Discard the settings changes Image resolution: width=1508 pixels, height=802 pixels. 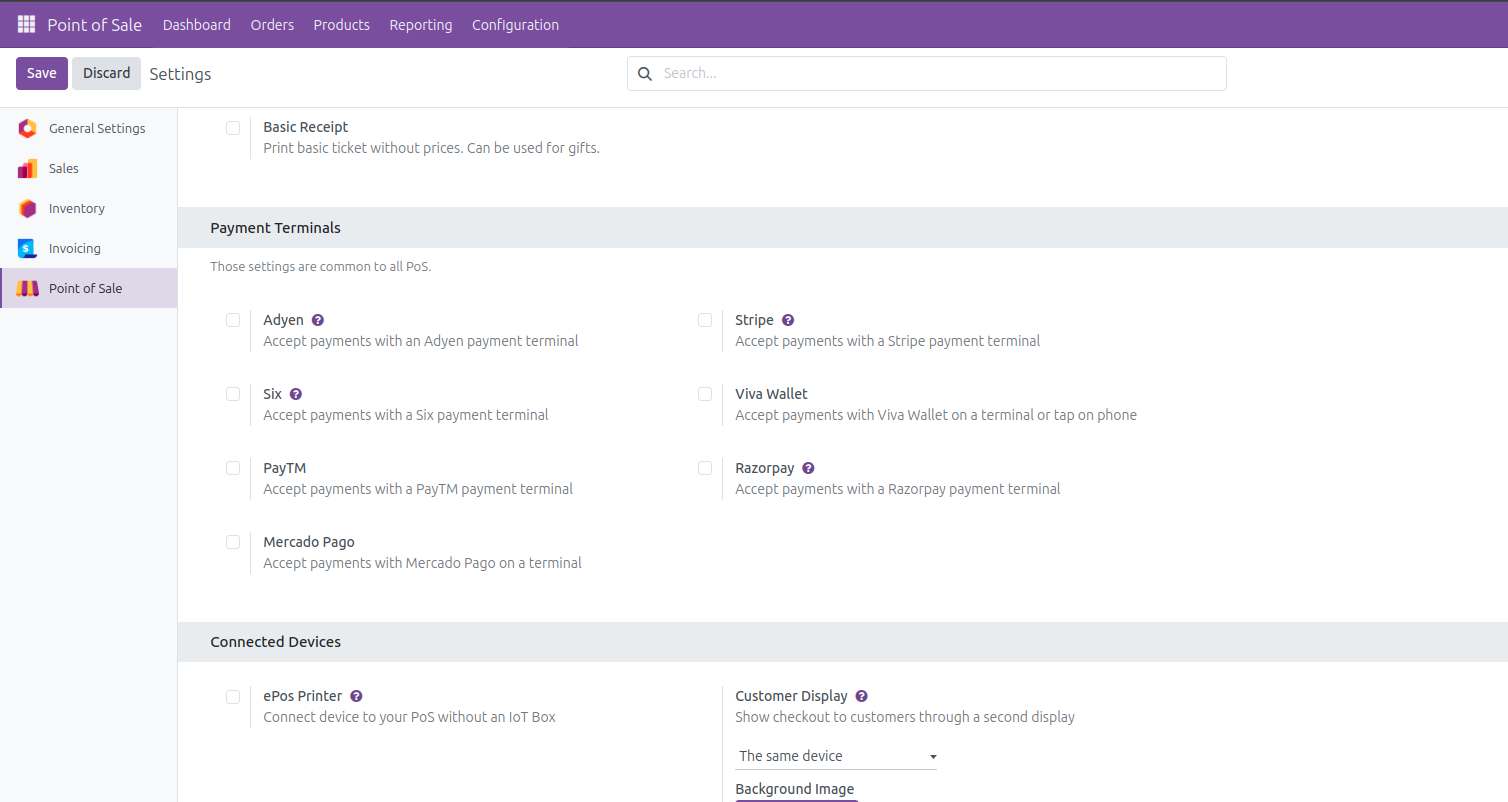point(106,73)
